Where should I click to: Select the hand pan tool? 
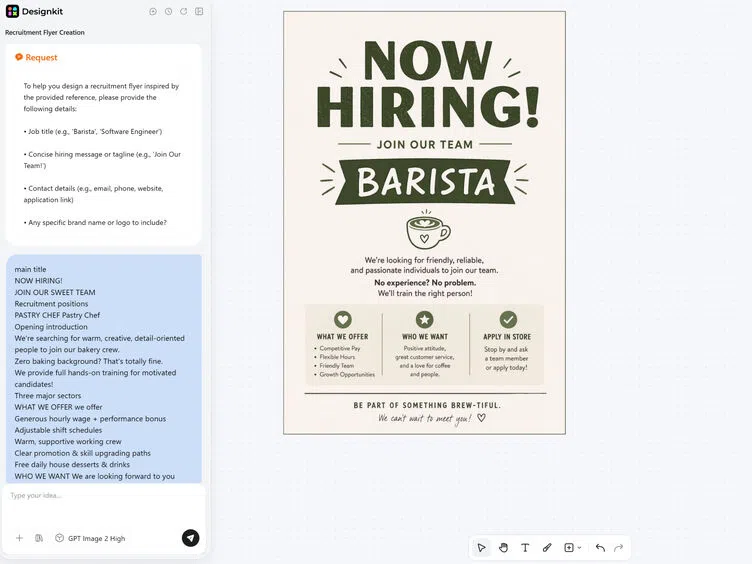tap(503, 548)
